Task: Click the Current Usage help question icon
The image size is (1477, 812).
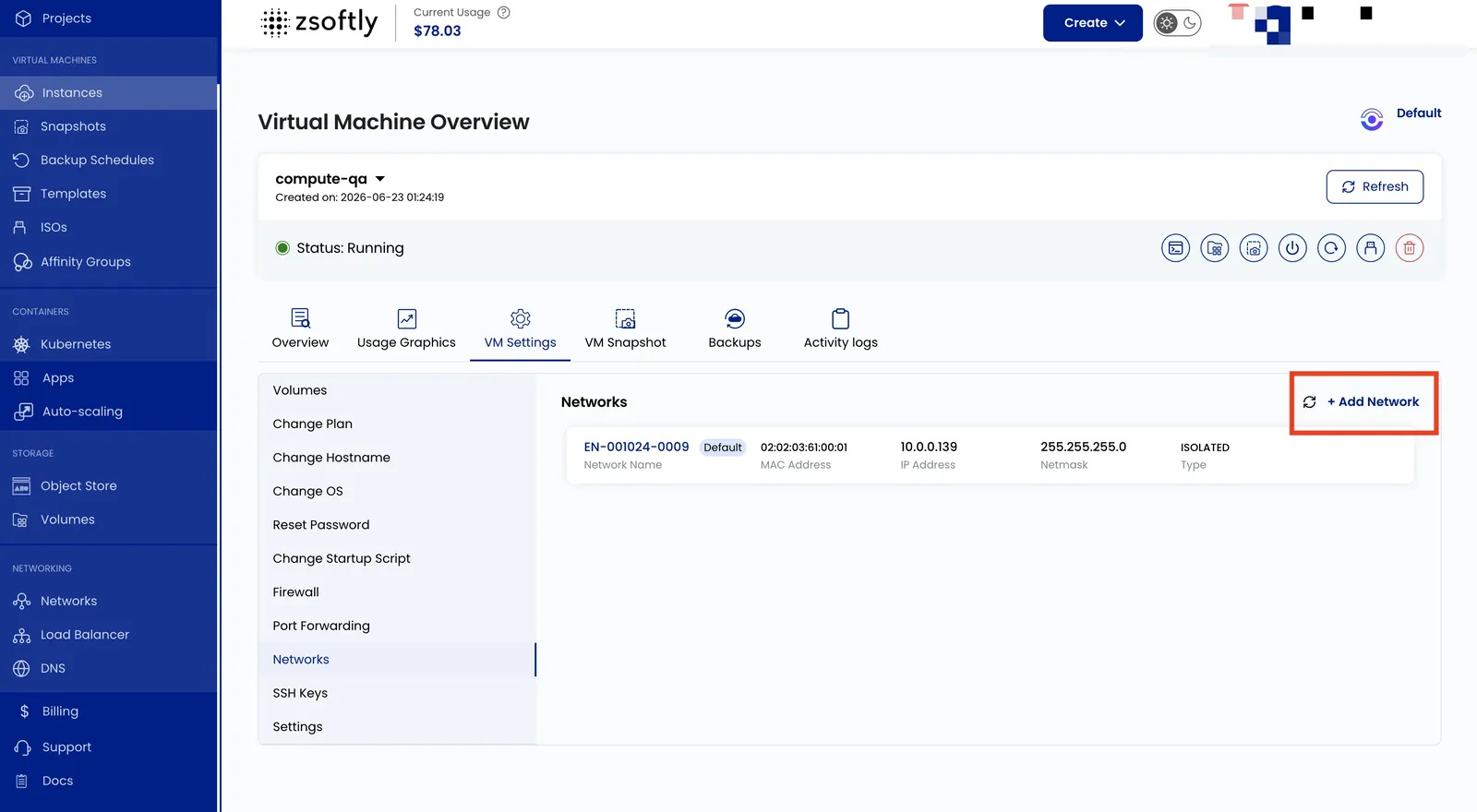Action: (x=504, y=13)
